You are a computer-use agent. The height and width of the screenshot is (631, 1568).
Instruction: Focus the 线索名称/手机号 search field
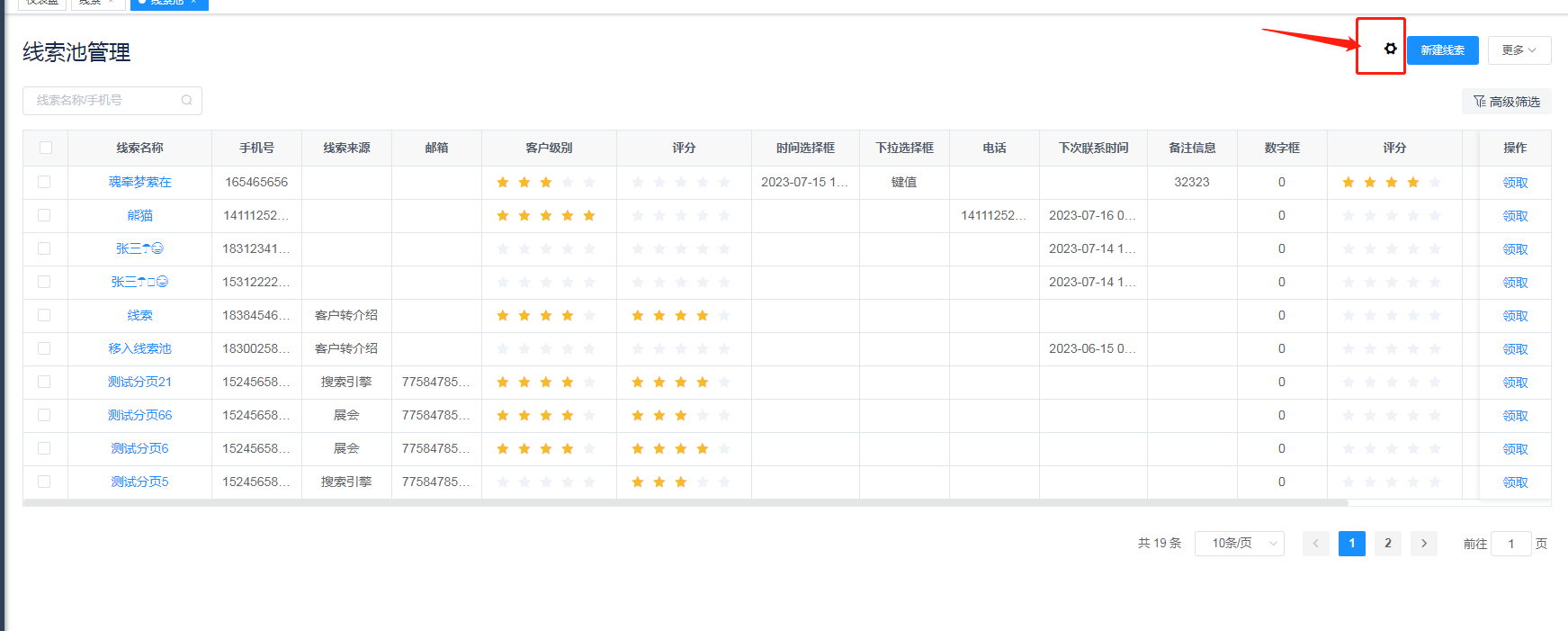103,101
